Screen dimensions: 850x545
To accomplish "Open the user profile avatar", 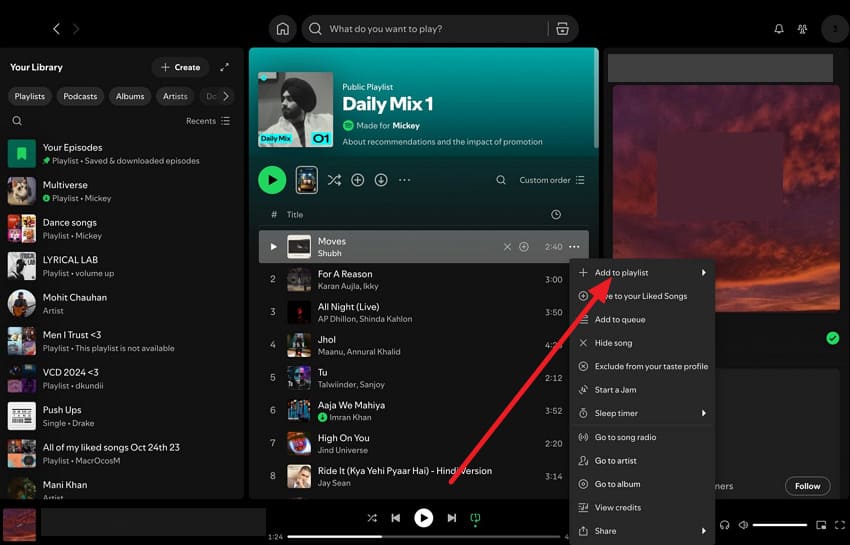I will [835, 29].
